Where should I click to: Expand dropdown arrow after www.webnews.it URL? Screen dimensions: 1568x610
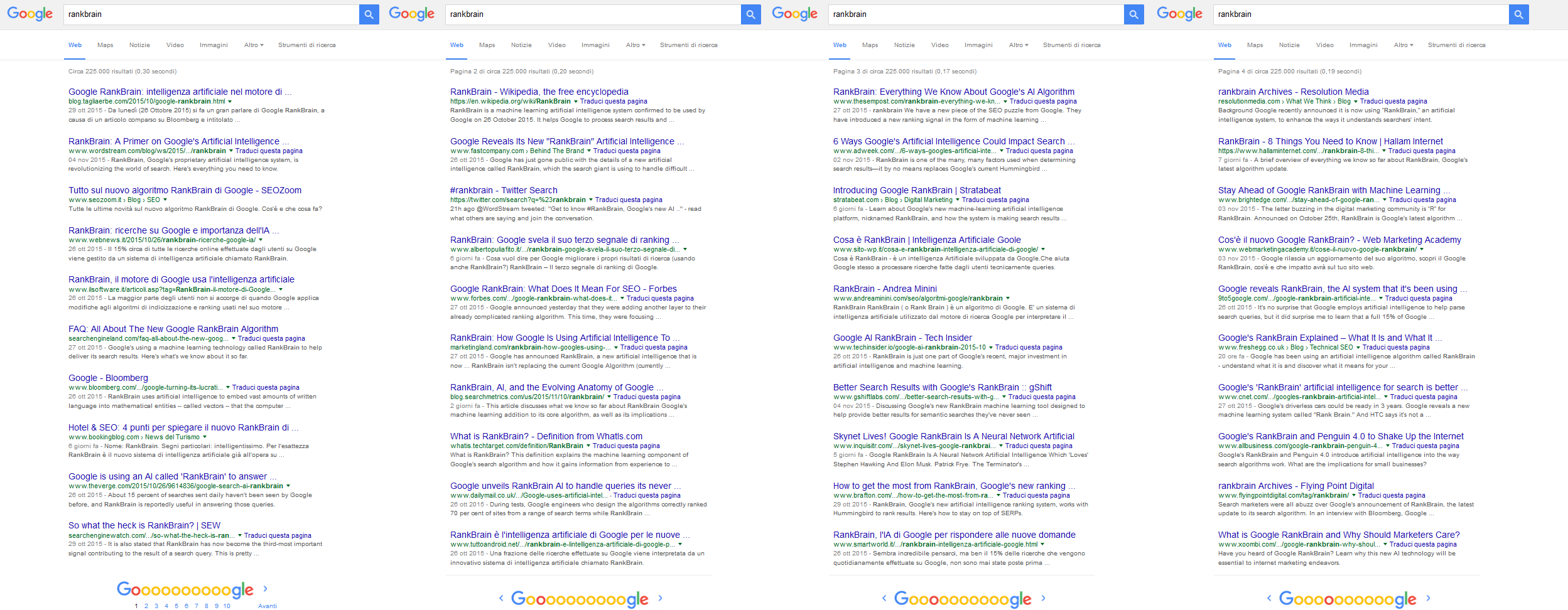pos(261,240)
